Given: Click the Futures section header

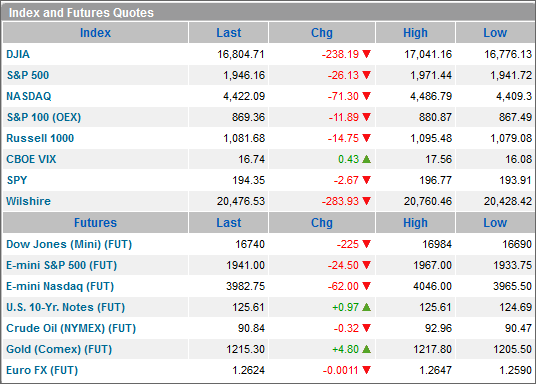Looking at the screenshot, I should tap(95, 223).
